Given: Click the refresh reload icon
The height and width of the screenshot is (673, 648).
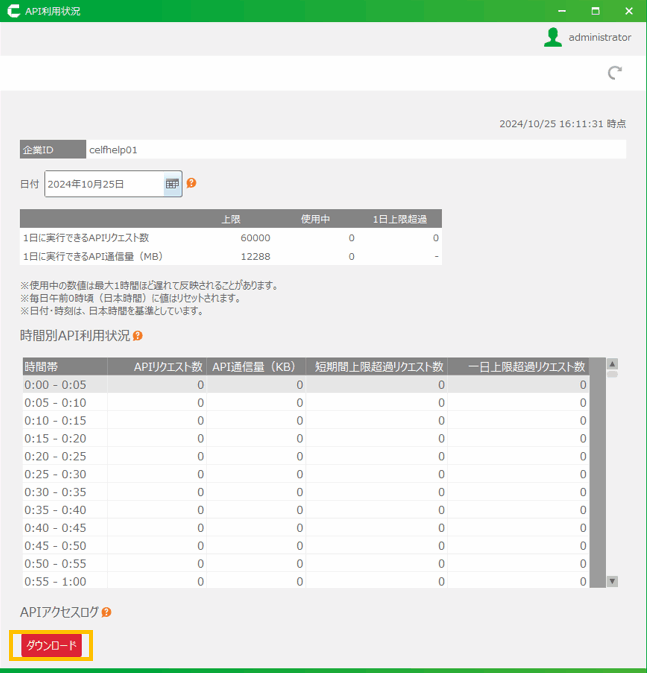Looking at the screenshot, I should click(615, 73).
